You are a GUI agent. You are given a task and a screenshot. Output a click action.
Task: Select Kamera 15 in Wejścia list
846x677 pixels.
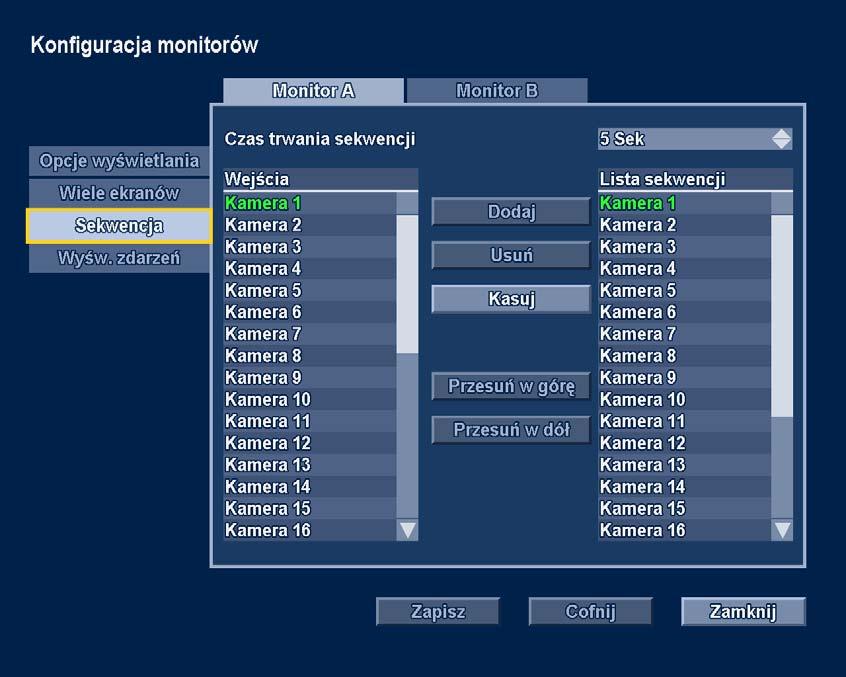[x=310, y=509]
